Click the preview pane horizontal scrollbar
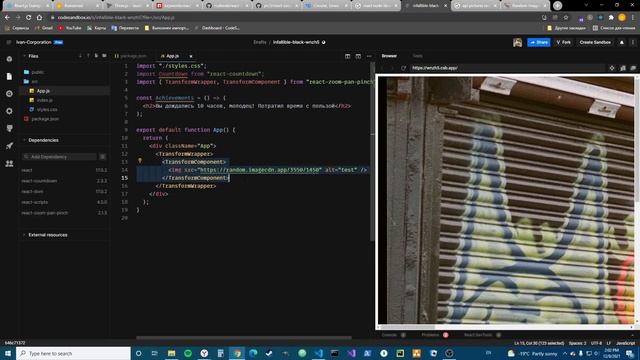Image resolution: width=640 pixels, height=360 pixels. [x=408, y=327]
